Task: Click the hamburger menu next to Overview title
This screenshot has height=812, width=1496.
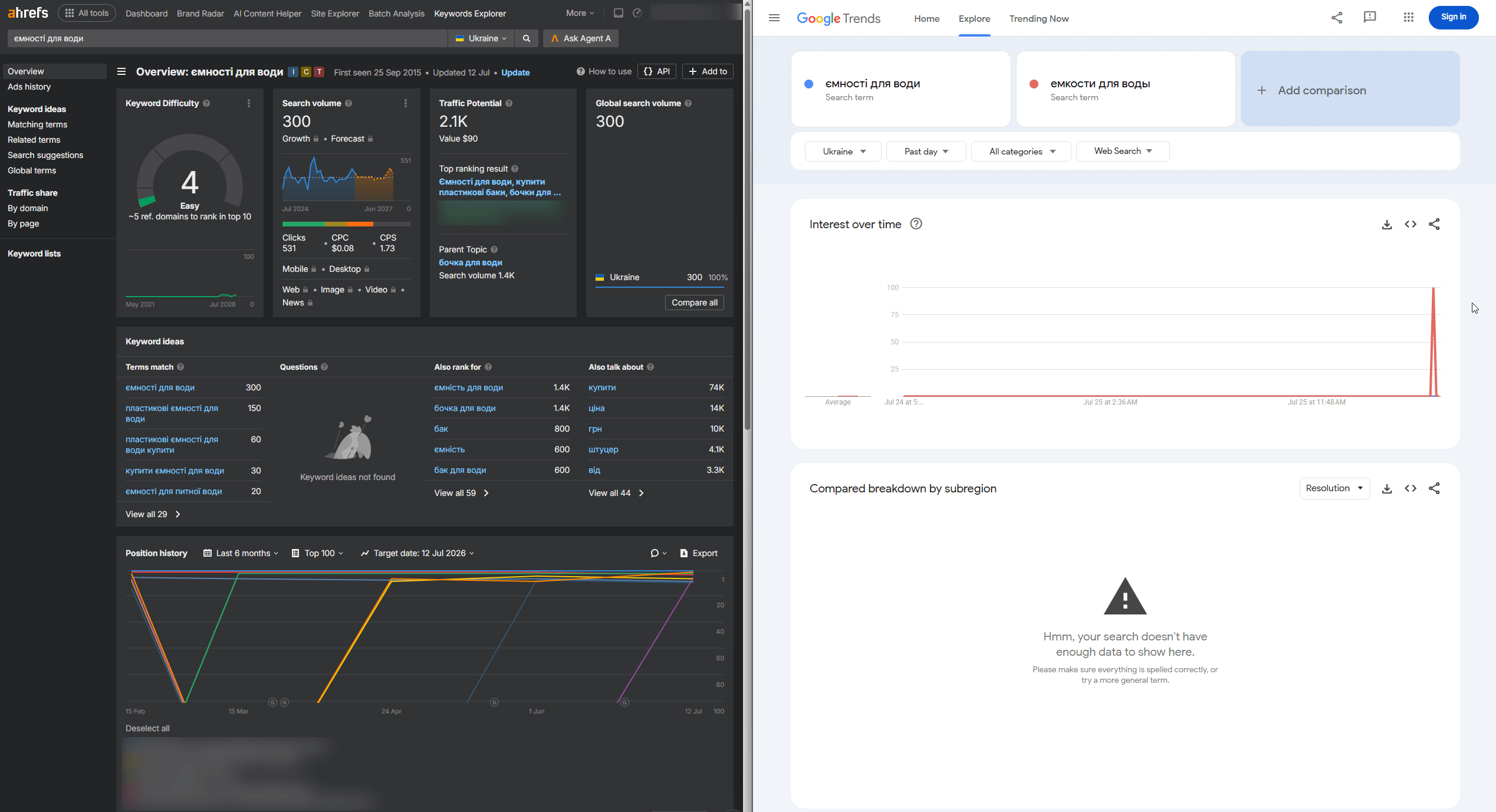Action: [121, 72]
